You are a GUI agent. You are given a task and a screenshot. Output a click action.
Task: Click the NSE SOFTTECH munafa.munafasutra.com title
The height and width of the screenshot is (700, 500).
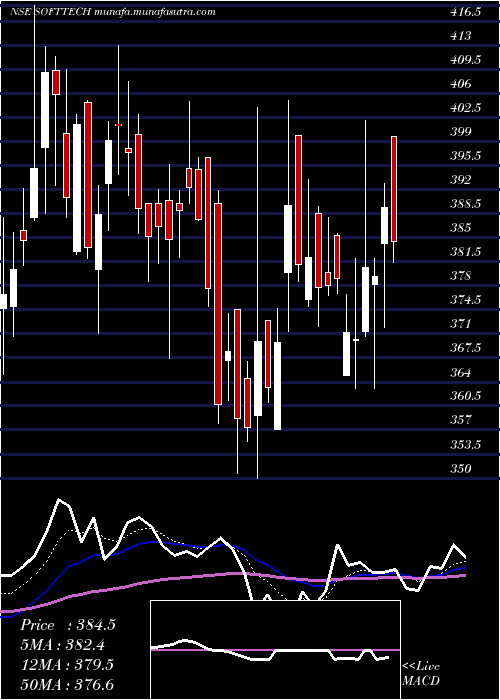112,12
